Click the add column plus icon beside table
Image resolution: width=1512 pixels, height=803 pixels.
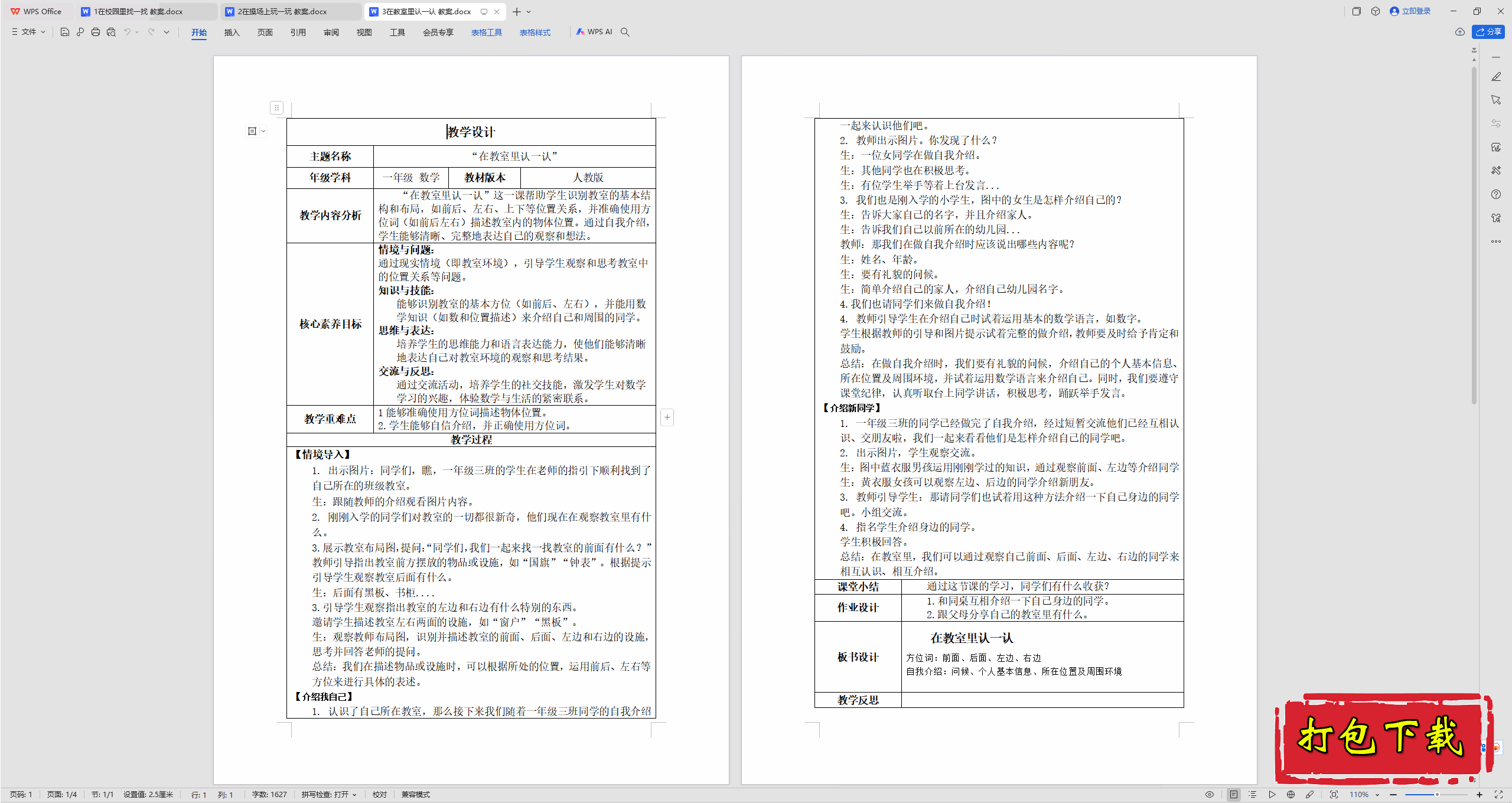[667, 417]
